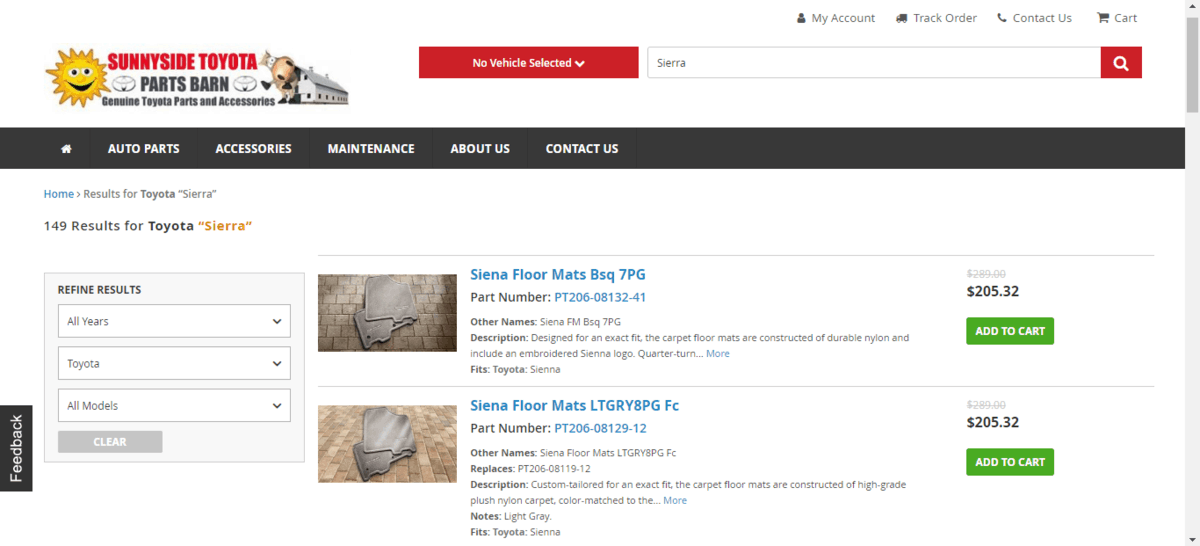Image resolution: width=1200 pixels, height=546 pixels.
Task: Open Toyota make dropdown
Action: pyautogui.click(x=174, y=363)
